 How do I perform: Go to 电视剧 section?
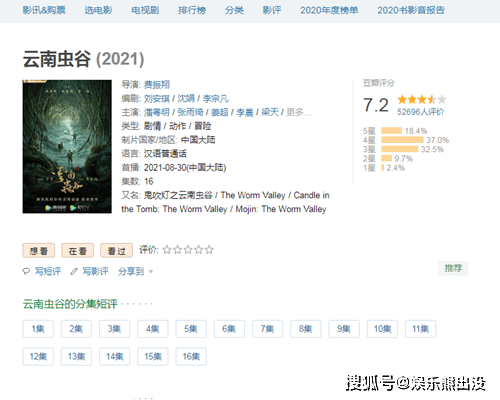pyautogui.click(x=145, y=10)
